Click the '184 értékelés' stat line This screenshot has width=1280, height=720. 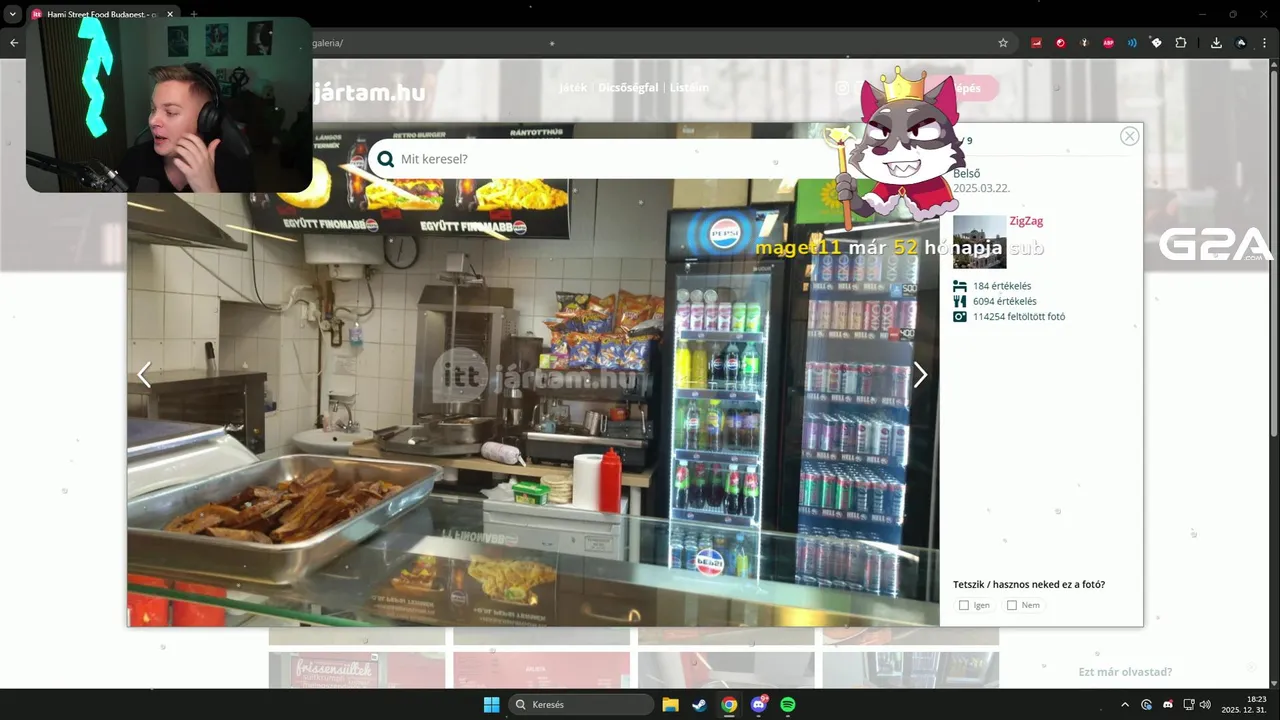tap(1002, 286)
